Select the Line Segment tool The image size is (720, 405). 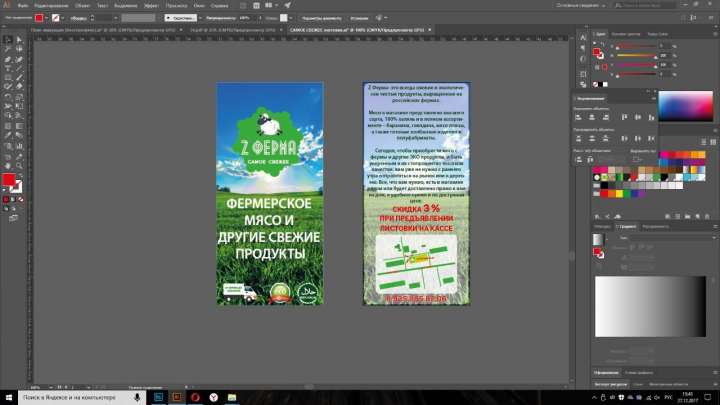tap(19, 69)
